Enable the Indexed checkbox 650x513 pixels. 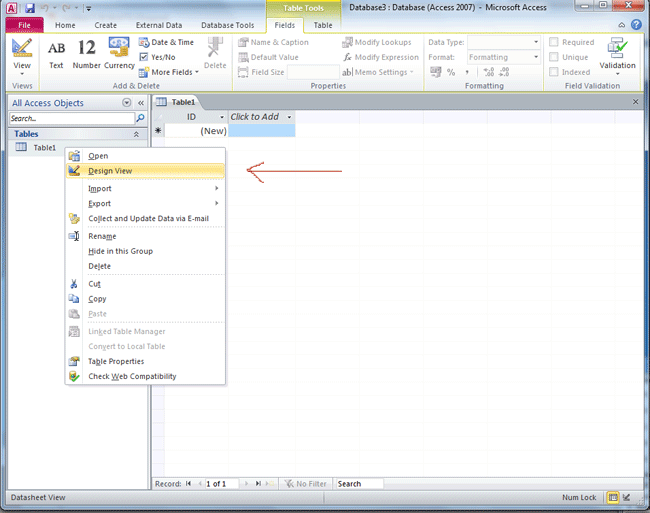[x=554, y=72]
